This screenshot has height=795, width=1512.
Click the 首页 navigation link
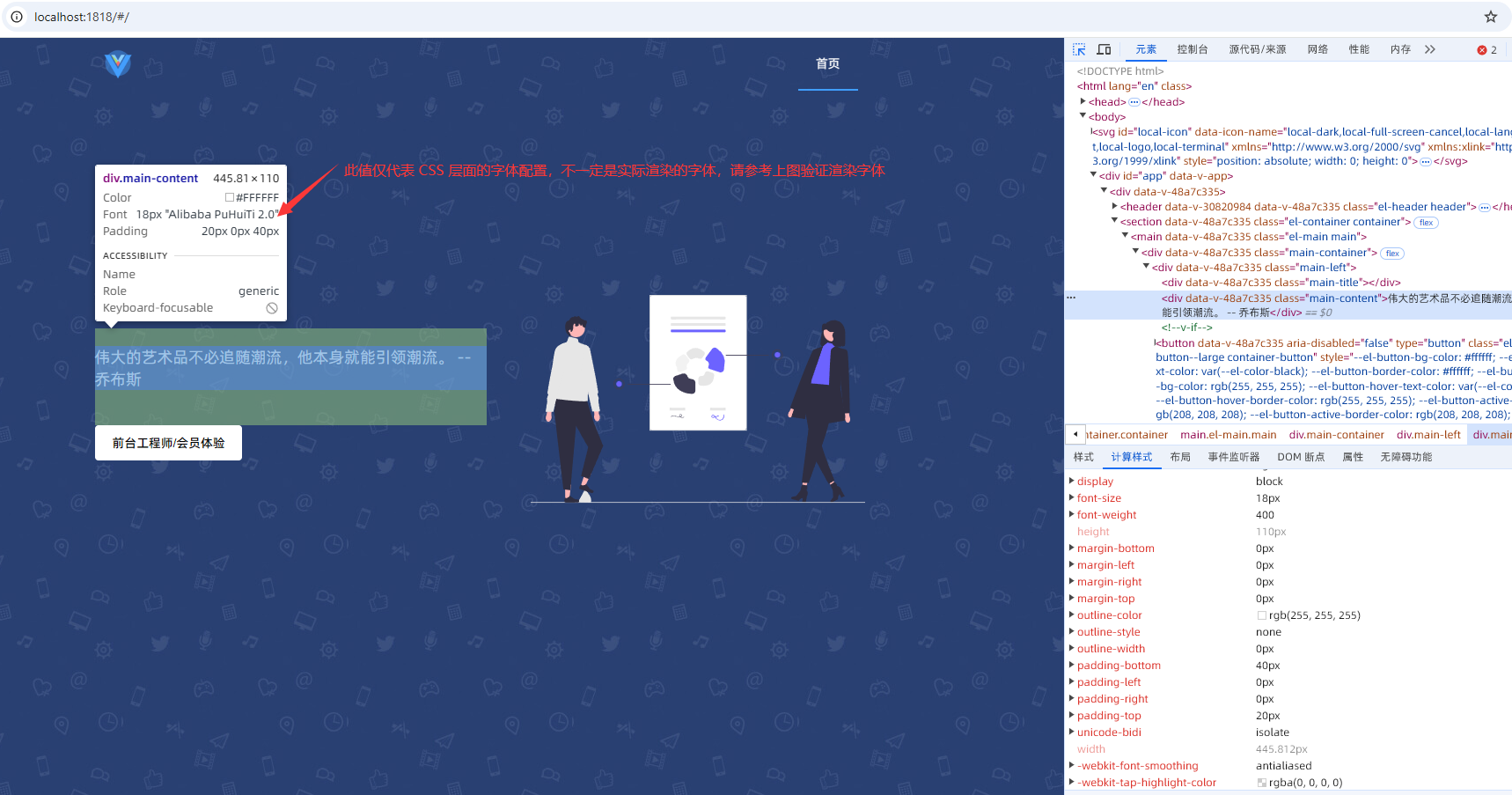827,63
